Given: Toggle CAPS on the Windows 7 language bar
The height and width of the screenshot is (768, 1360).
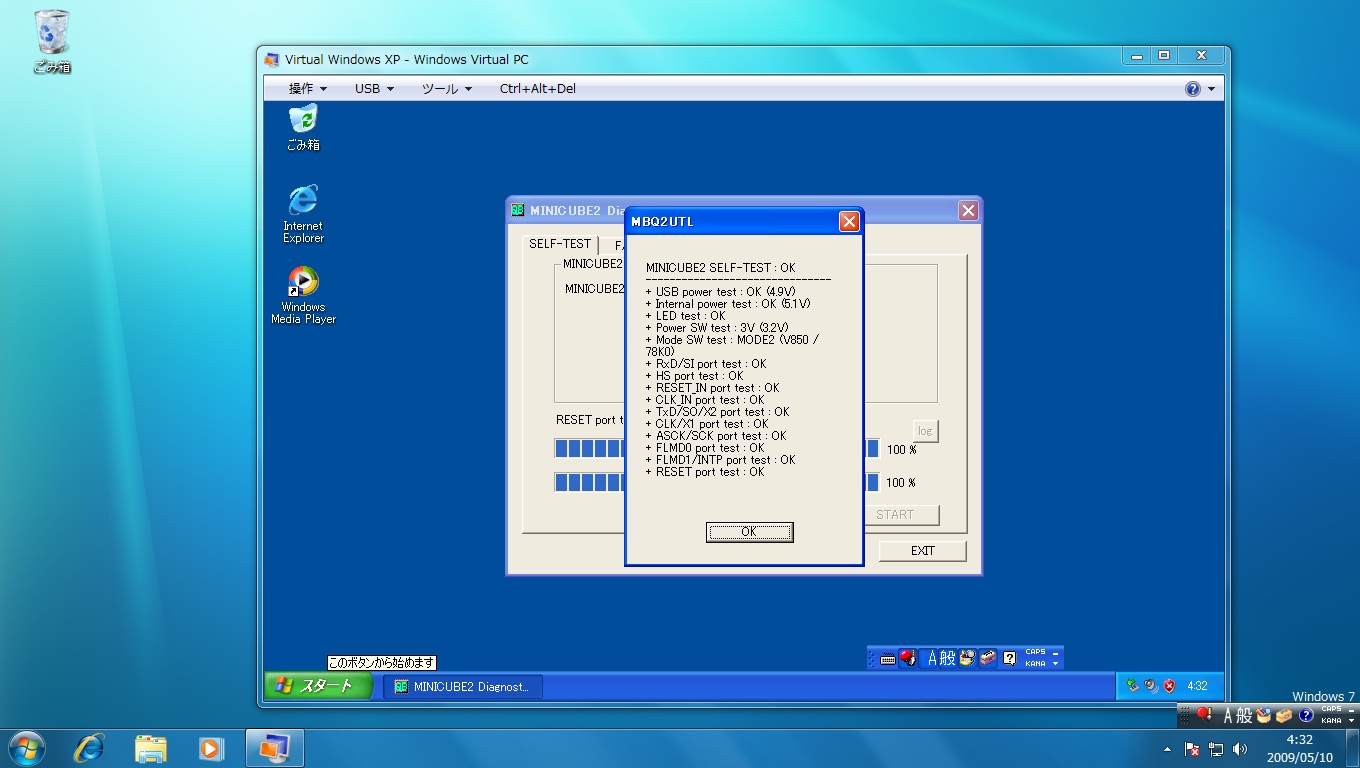Looking at the screenshot, I should tap(1331, 709).
